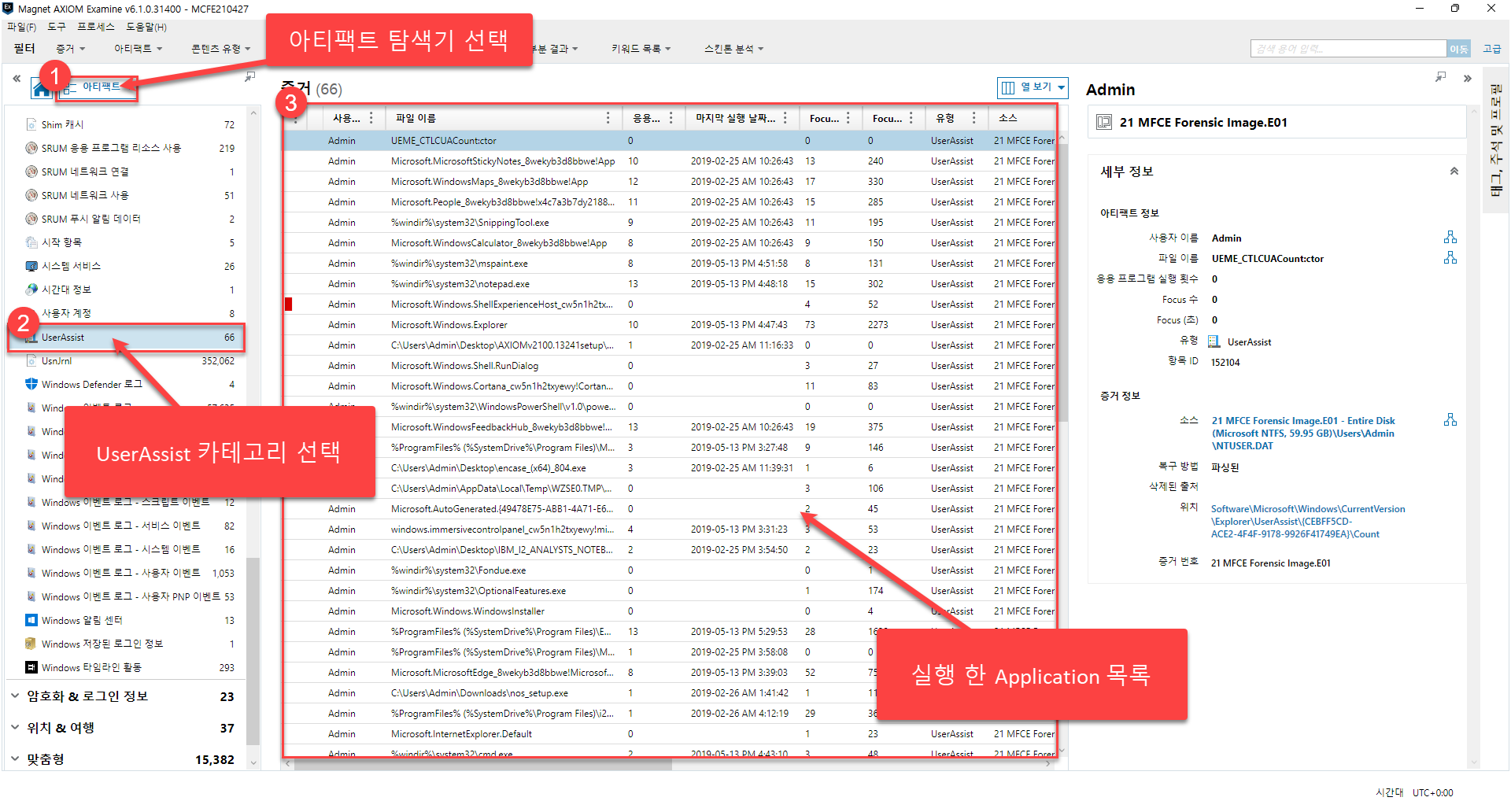Pin the left artifact panel

(x=249, y=77)
